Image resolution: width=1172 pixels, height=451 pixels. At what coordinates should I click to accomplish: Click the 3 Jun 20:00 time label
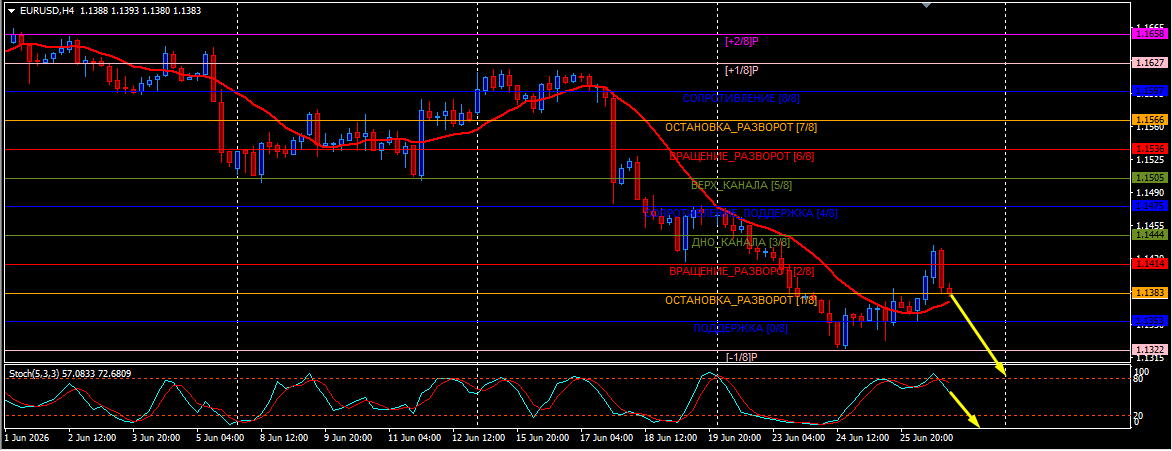(157, 436)
